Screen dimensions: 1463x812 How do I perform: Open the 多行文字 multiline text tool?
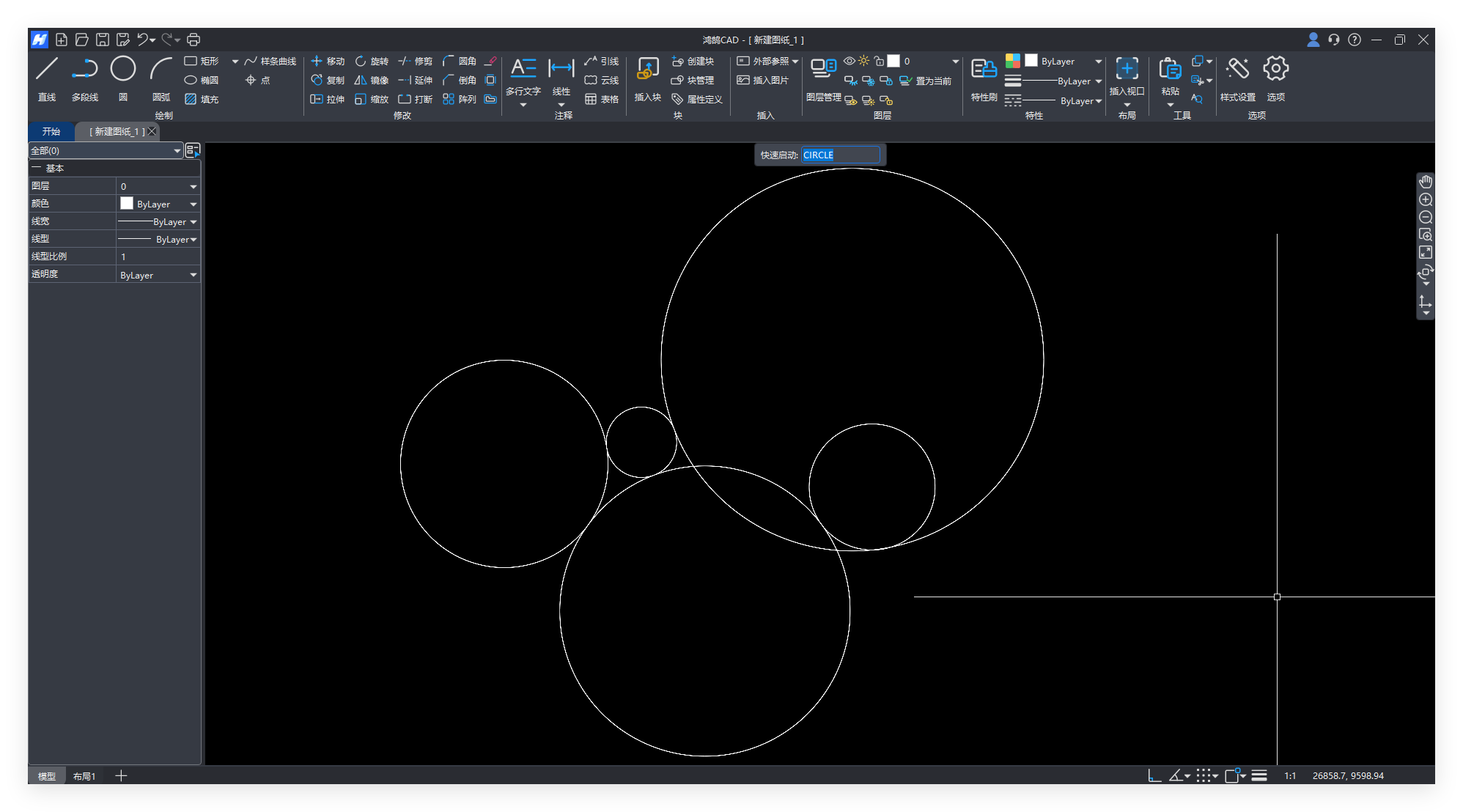(523, 70)
